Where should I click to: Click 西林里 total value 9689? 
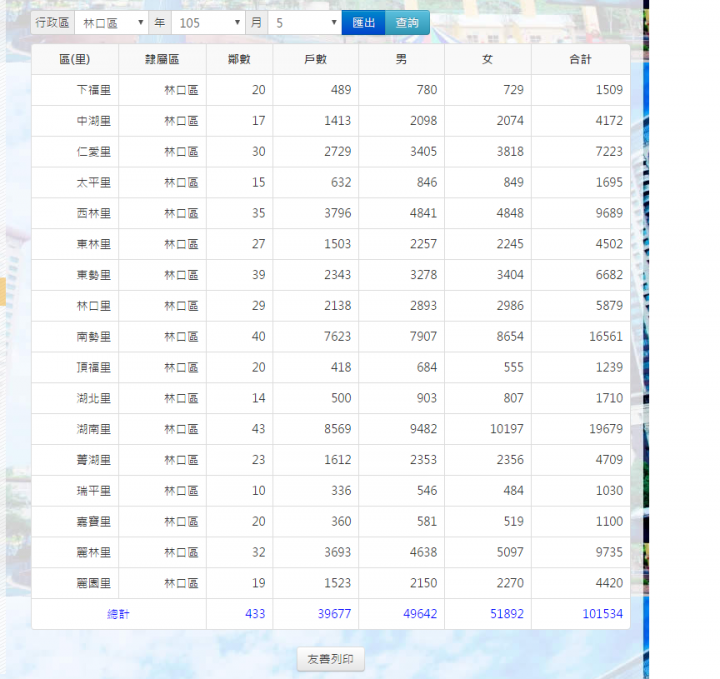(x=609, y=213)
